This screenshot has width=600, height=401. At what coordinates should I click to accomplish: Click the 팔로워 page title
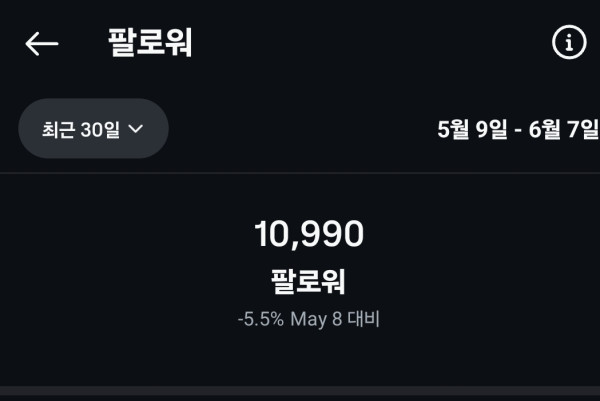coord(150,43)
